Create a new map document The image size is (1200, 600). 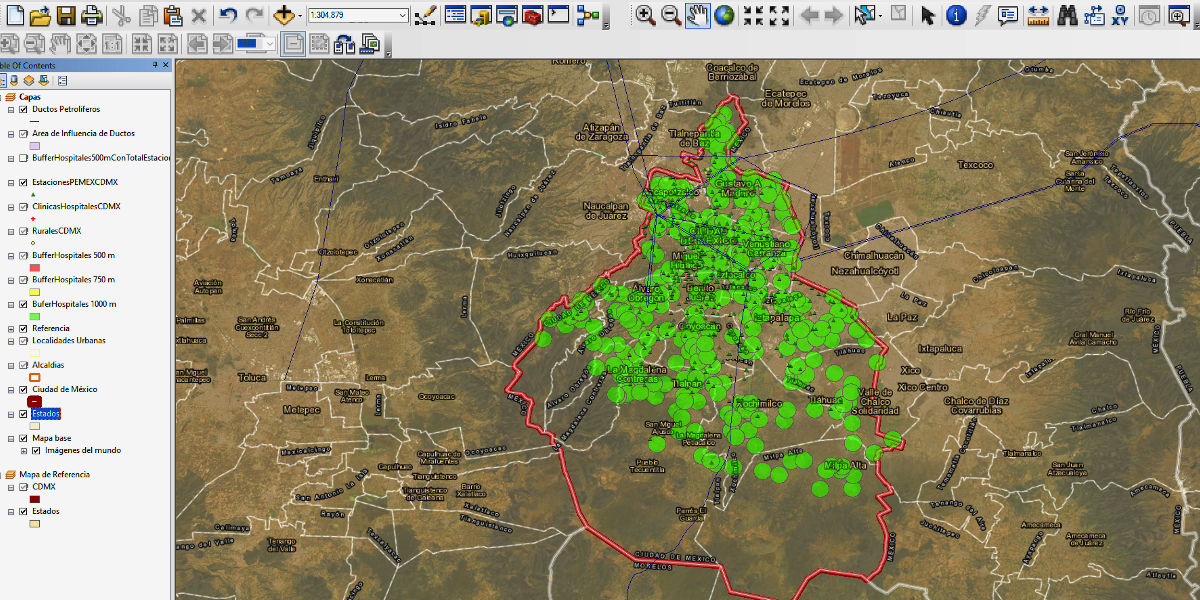15,15
